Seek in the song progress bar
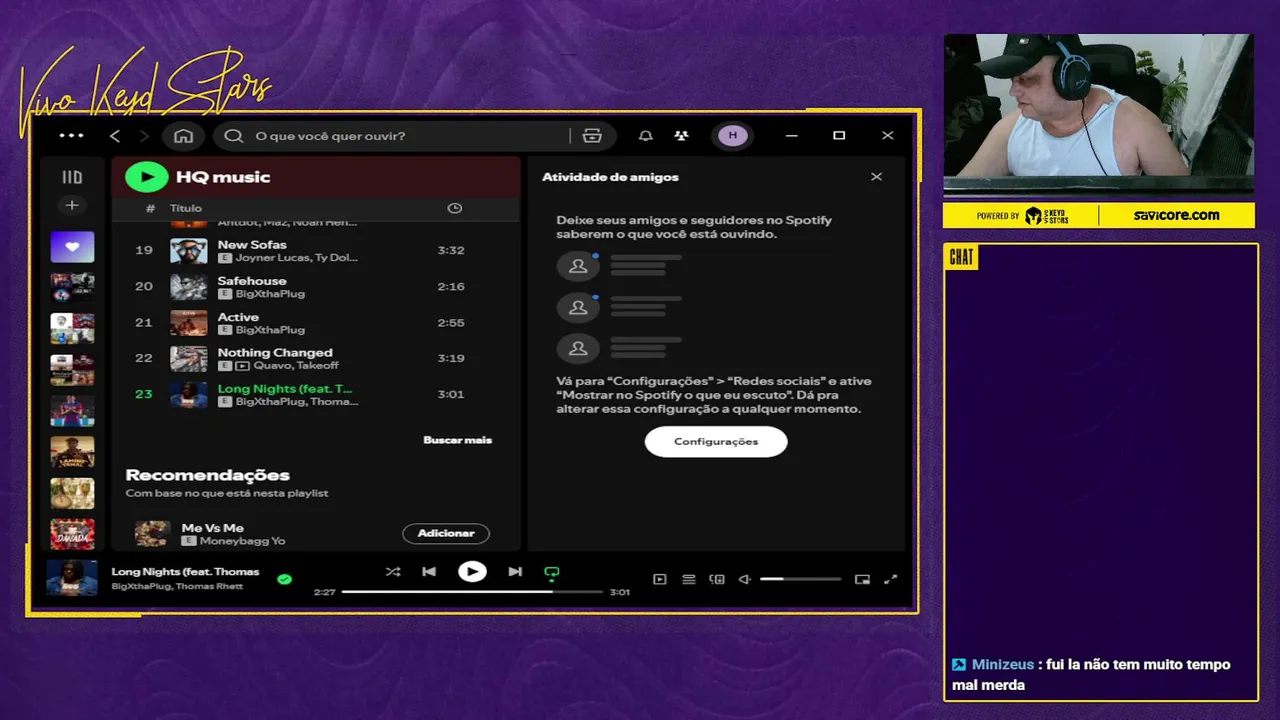1280x720 pixels. tap(472, 592)
